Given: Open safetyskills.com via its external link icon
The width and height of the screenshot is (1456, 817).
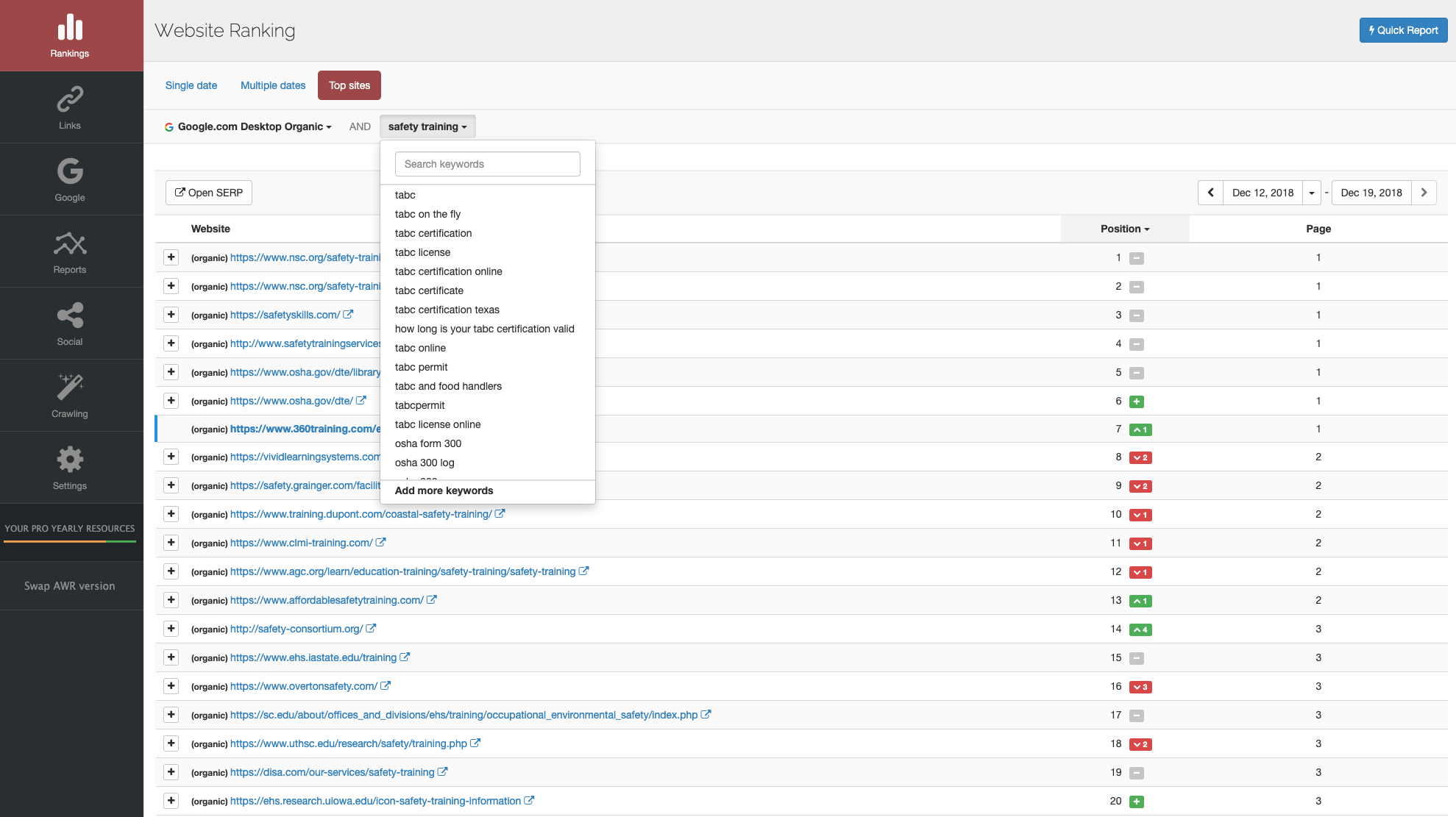Looking at the screenshot, I should click(x=348, y=314).
